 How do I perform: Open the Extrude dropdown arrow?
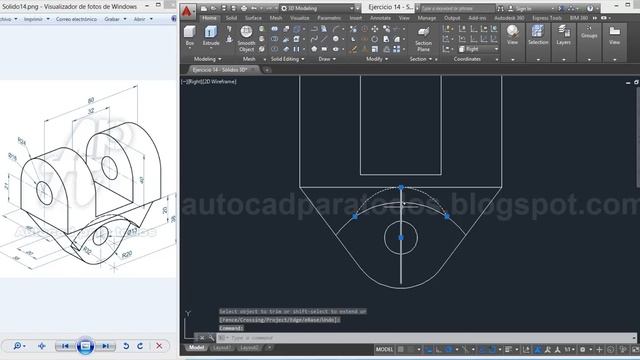tap(211, 48)
